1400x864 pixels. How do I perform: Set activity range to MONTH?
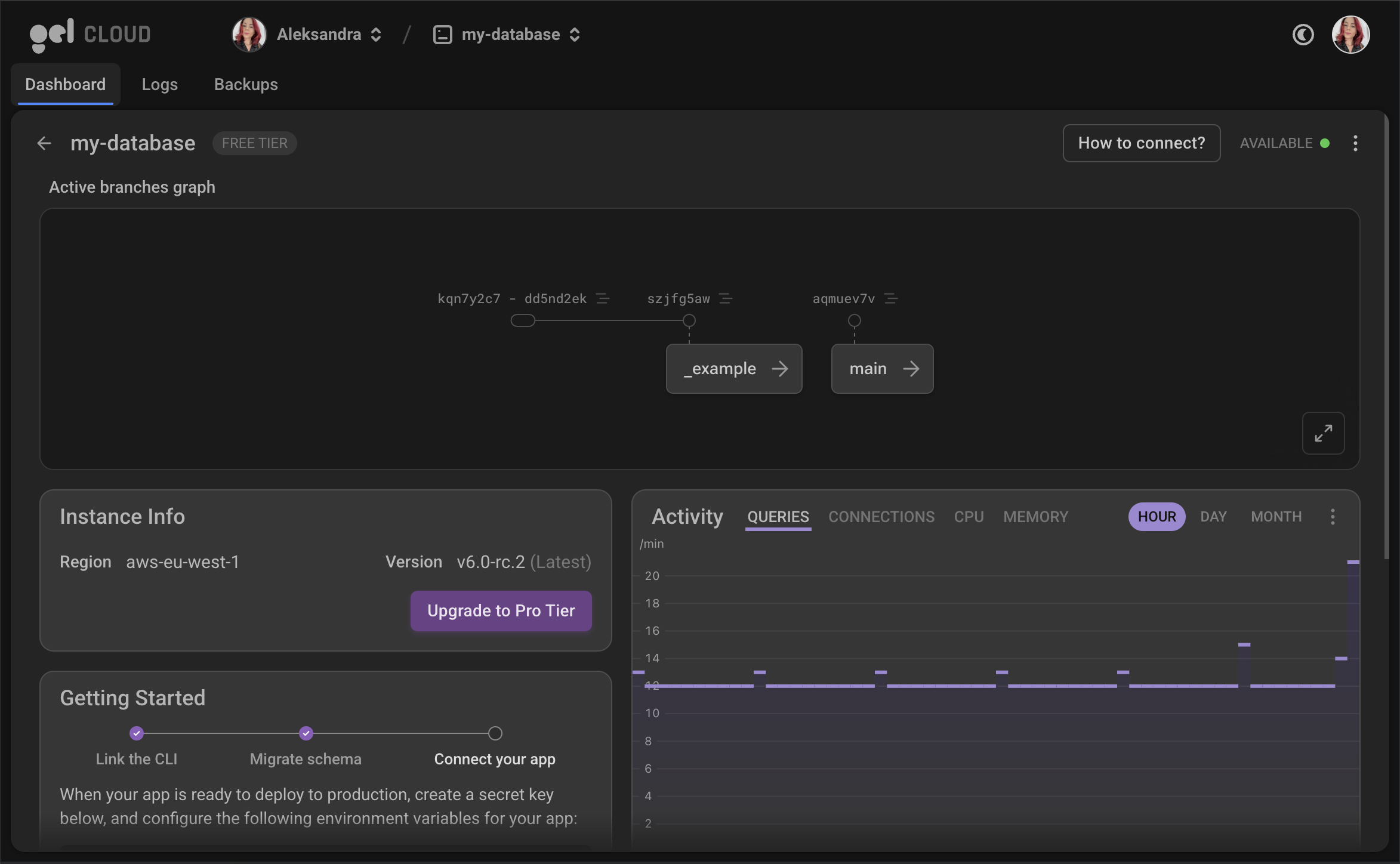(1276, 517)
